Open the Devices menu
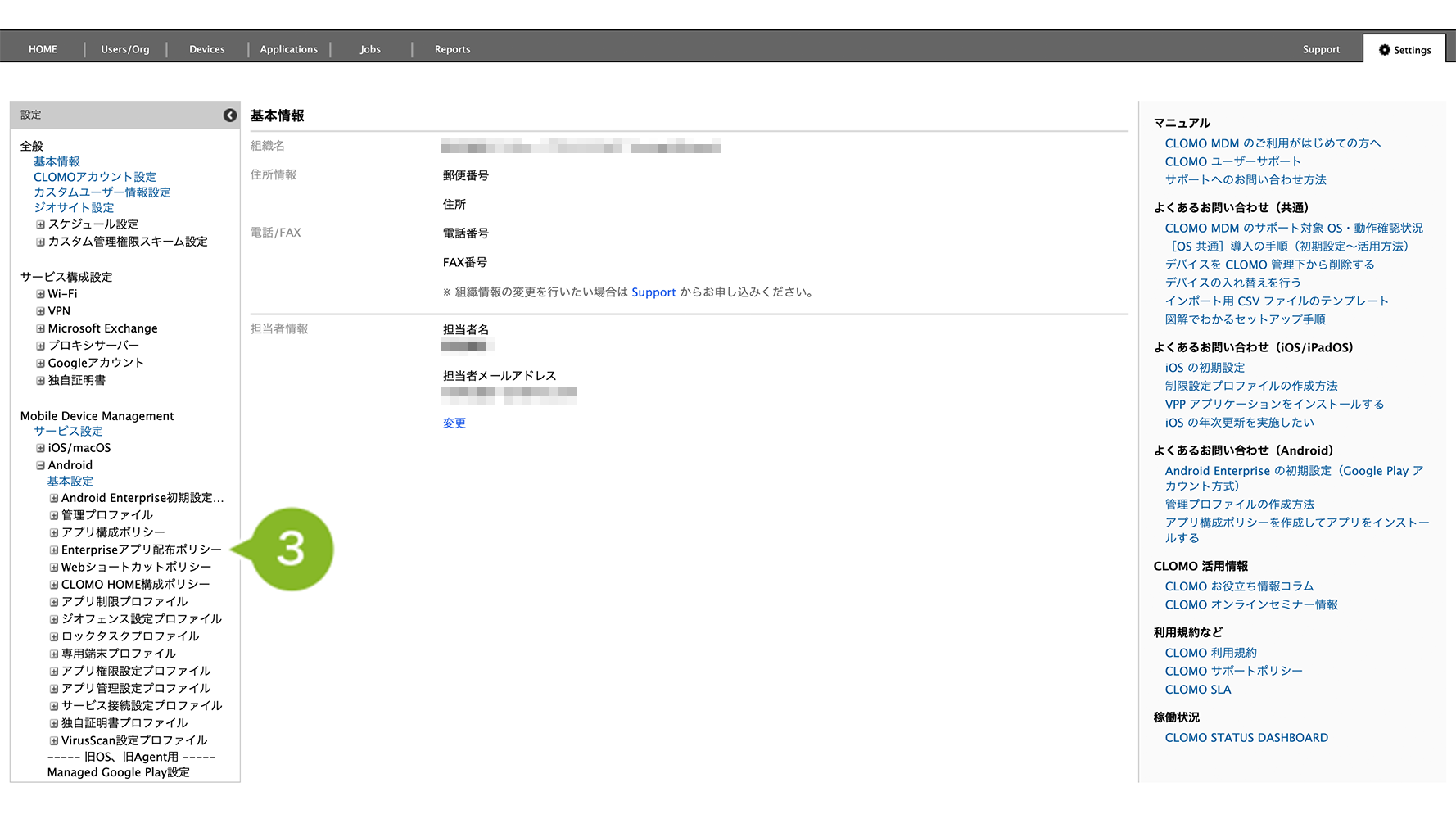The image size is (1456, 819). [206, 50]
